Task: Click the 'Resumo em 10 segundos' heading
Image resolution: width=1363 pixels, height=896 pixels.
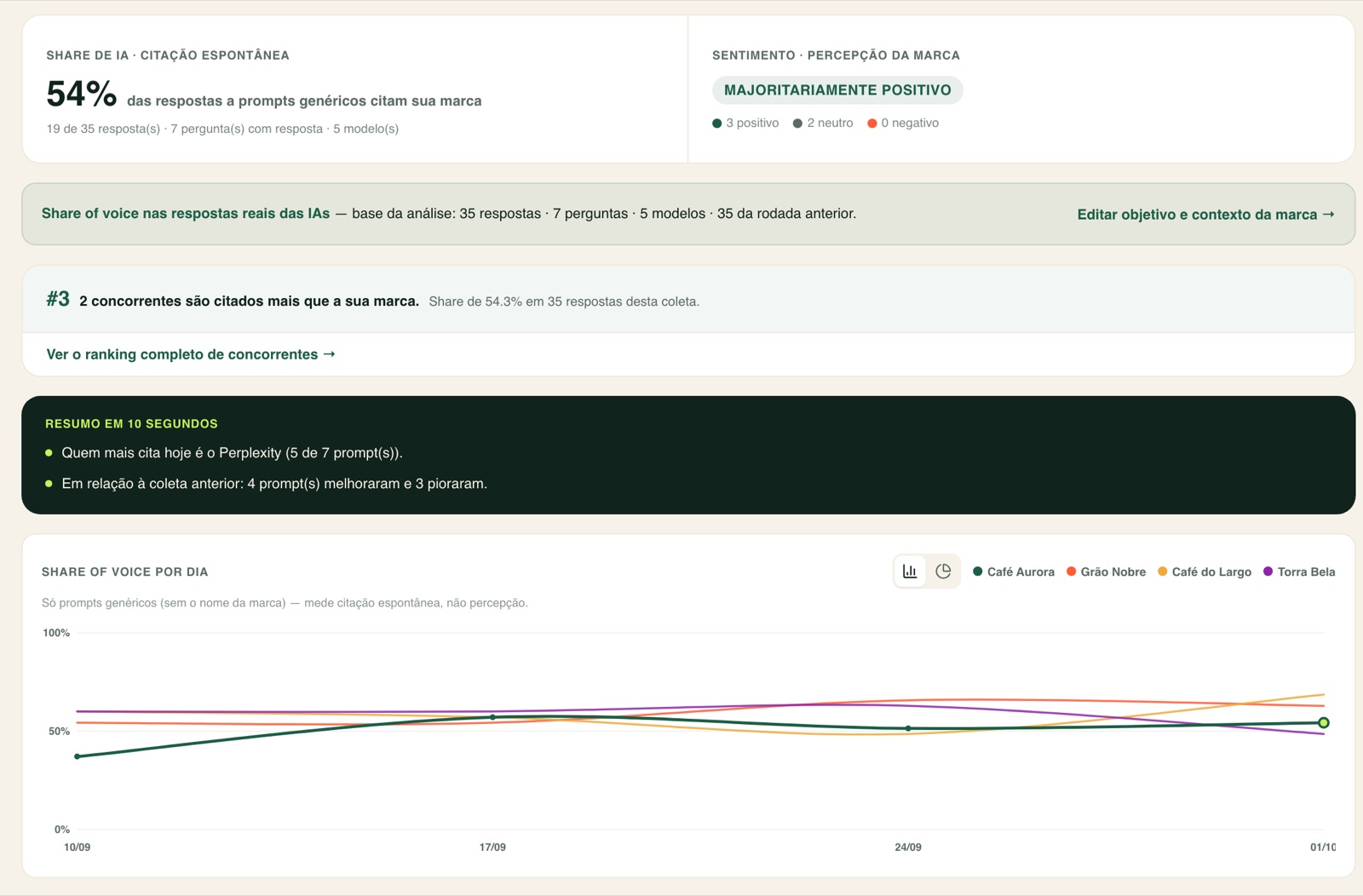Action: click(131, 423)
